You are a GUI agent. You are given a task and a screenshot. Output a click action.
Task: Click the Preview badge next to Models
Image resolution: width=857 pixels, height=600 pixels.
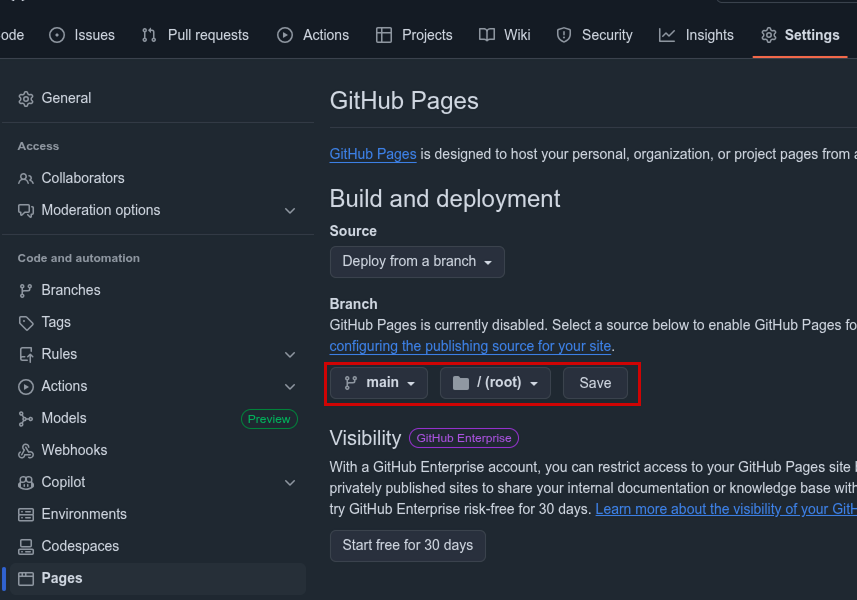[269, 419]
